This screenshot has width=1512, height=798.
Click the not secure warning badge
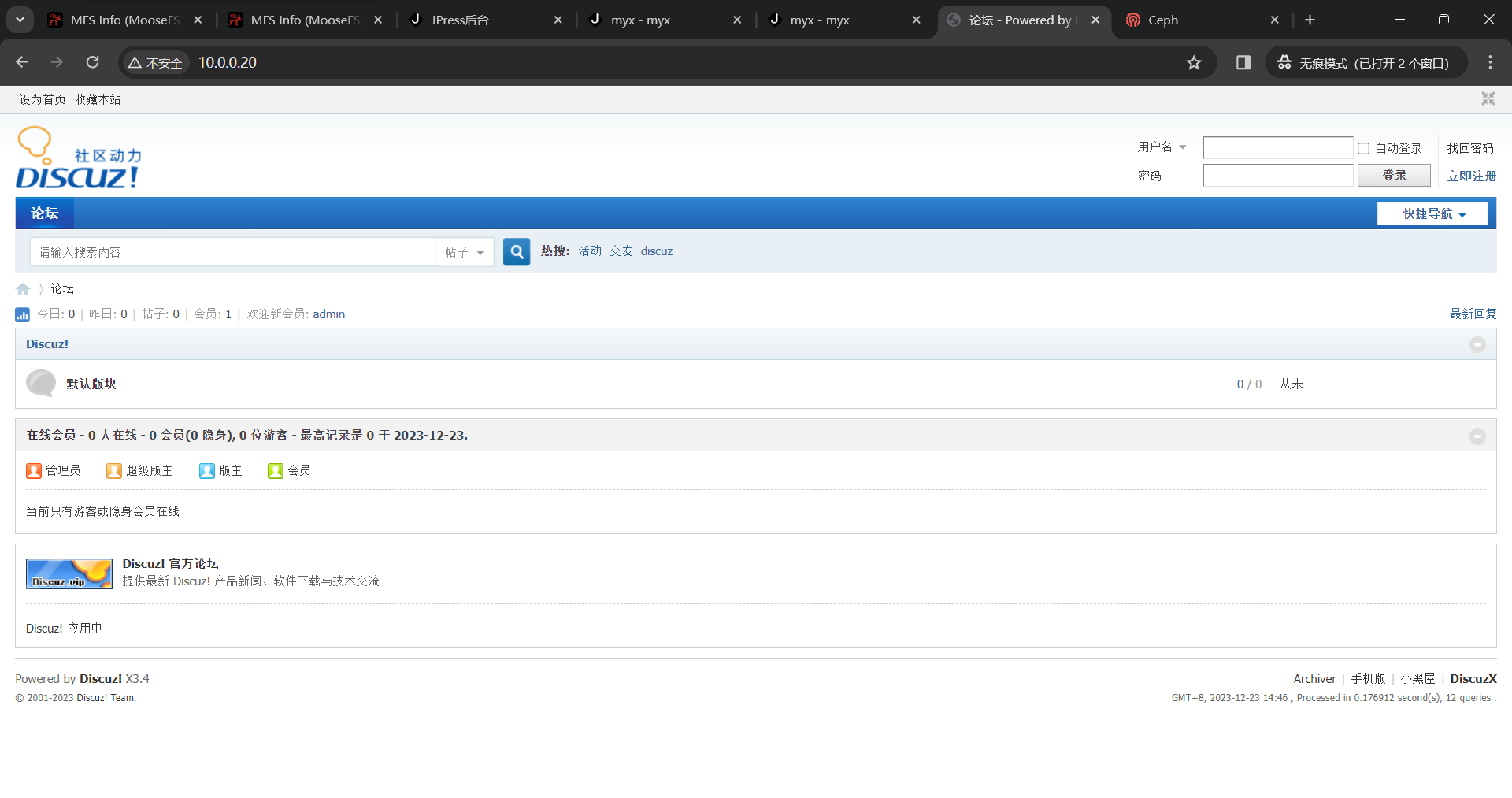pyautogui.click(x=156, y=62)
